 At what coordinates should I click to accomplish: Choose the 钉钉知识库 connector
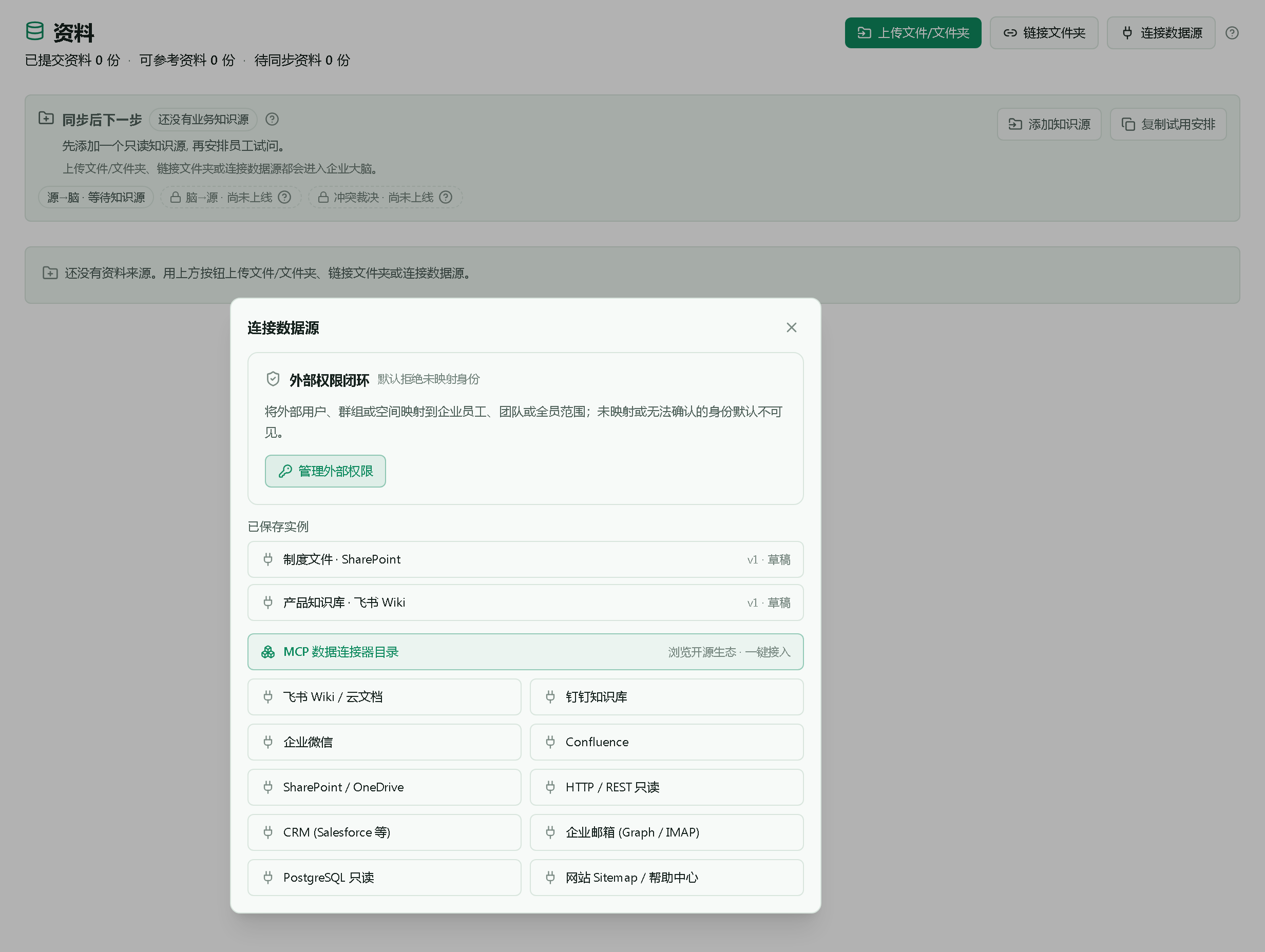click(666, 697)
